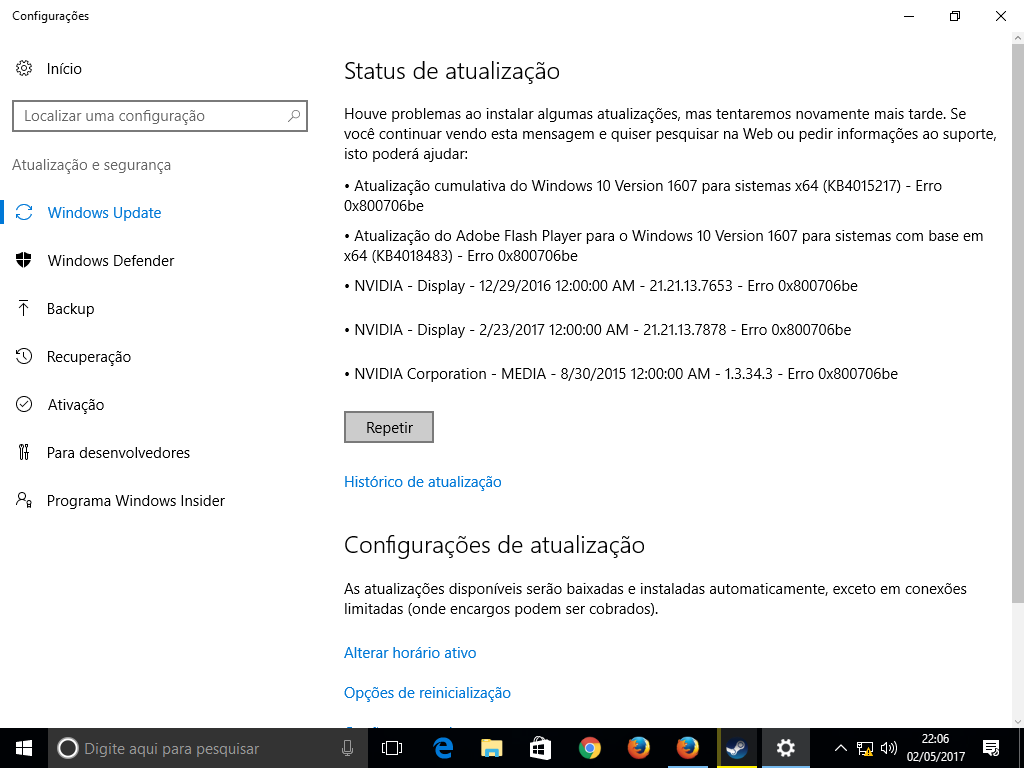Open the Windows Store taskbar icon
The width and height of the screenshot is (1024, 768).
click(x=540, y=748)
